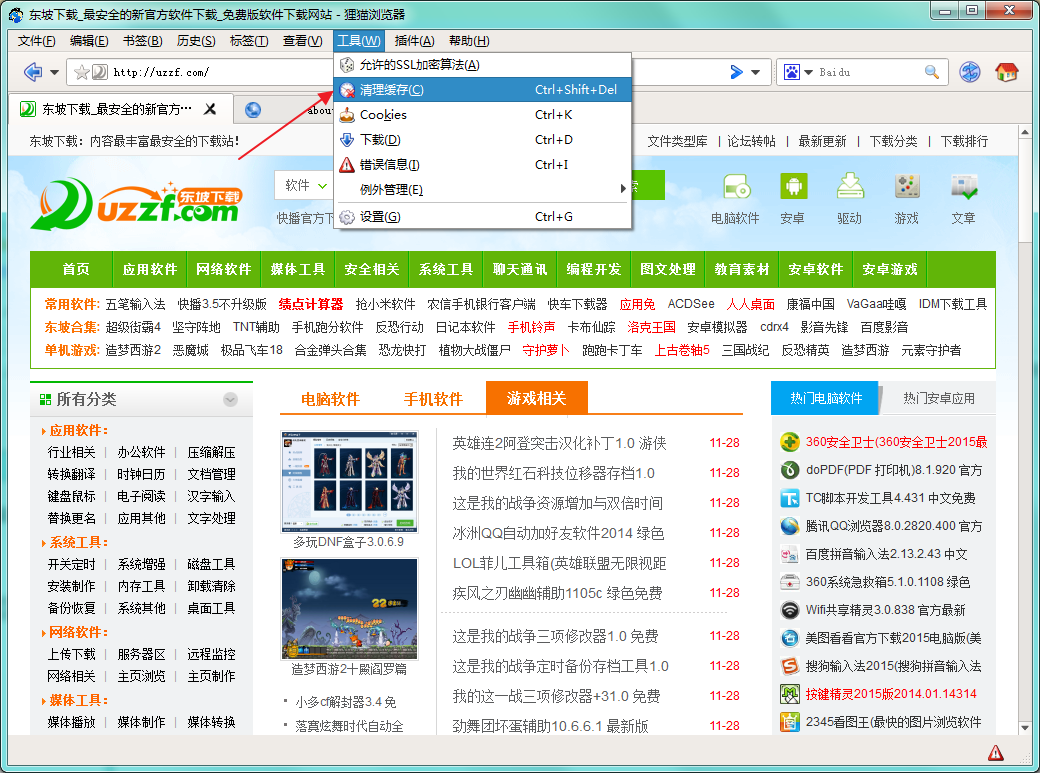Open 设置(G) from the Tools menu

483,217
